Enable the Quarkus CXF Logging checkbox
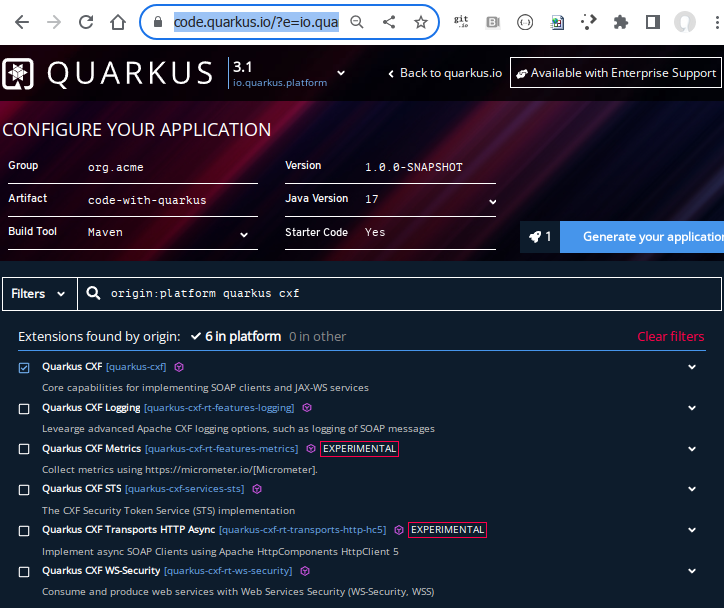 [24, 408]
